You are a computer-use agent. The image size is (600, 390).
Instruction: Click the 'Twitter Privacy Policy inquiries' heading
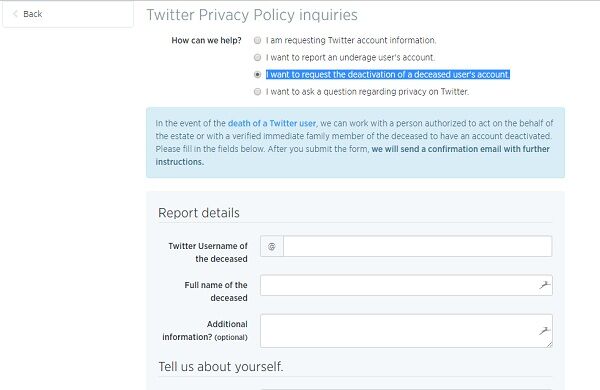point(252,15)
